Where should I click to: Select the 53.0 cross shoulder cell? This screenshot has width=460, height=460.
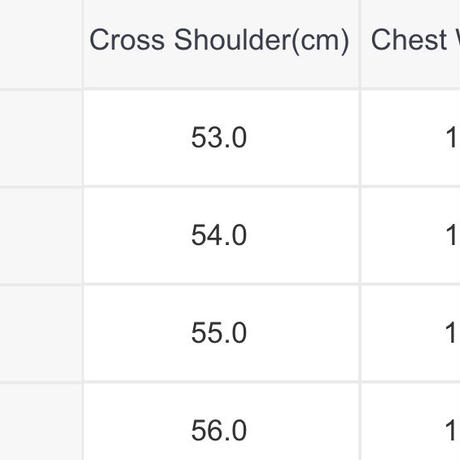pos(221,138)
